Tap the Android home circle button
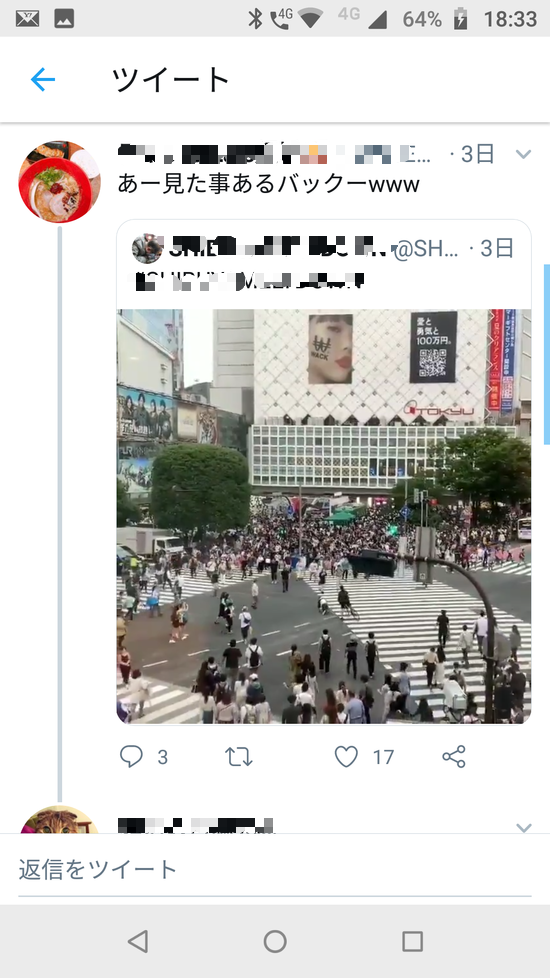This screenshot has width=550, height=978. [x=275, y=941]
